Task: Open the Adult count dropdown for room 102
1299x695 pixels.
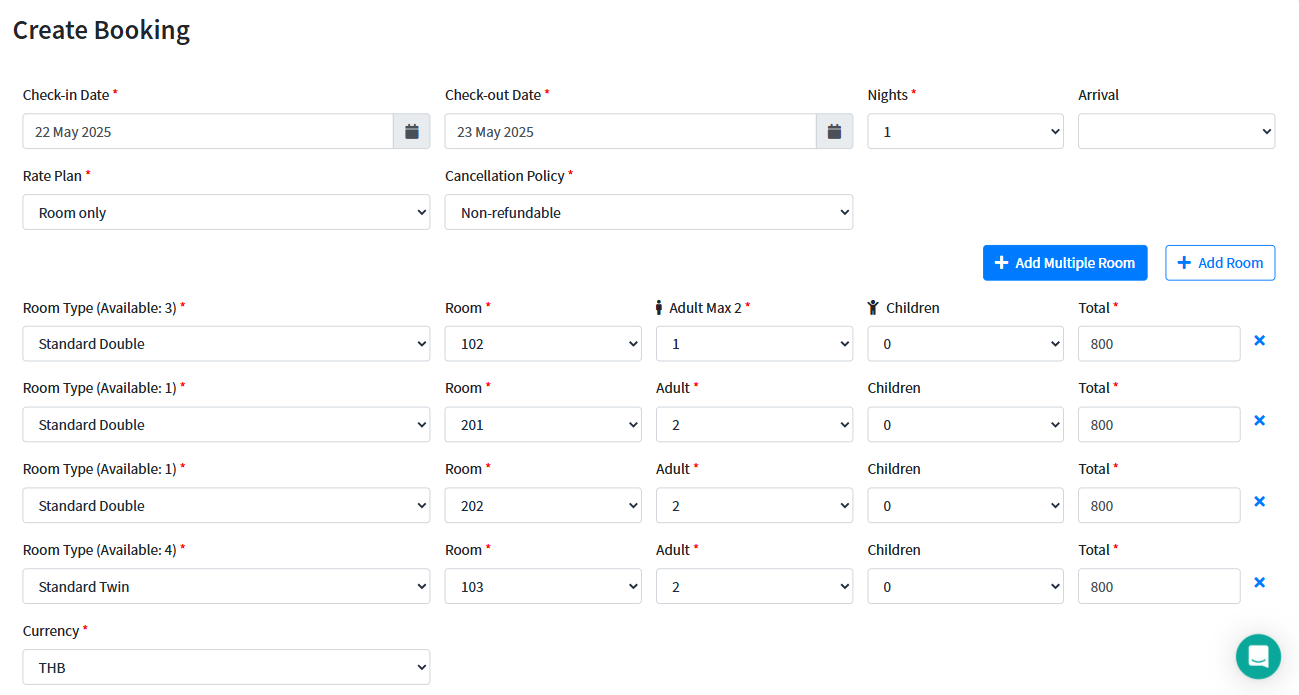Action: [x=753, y=344]
